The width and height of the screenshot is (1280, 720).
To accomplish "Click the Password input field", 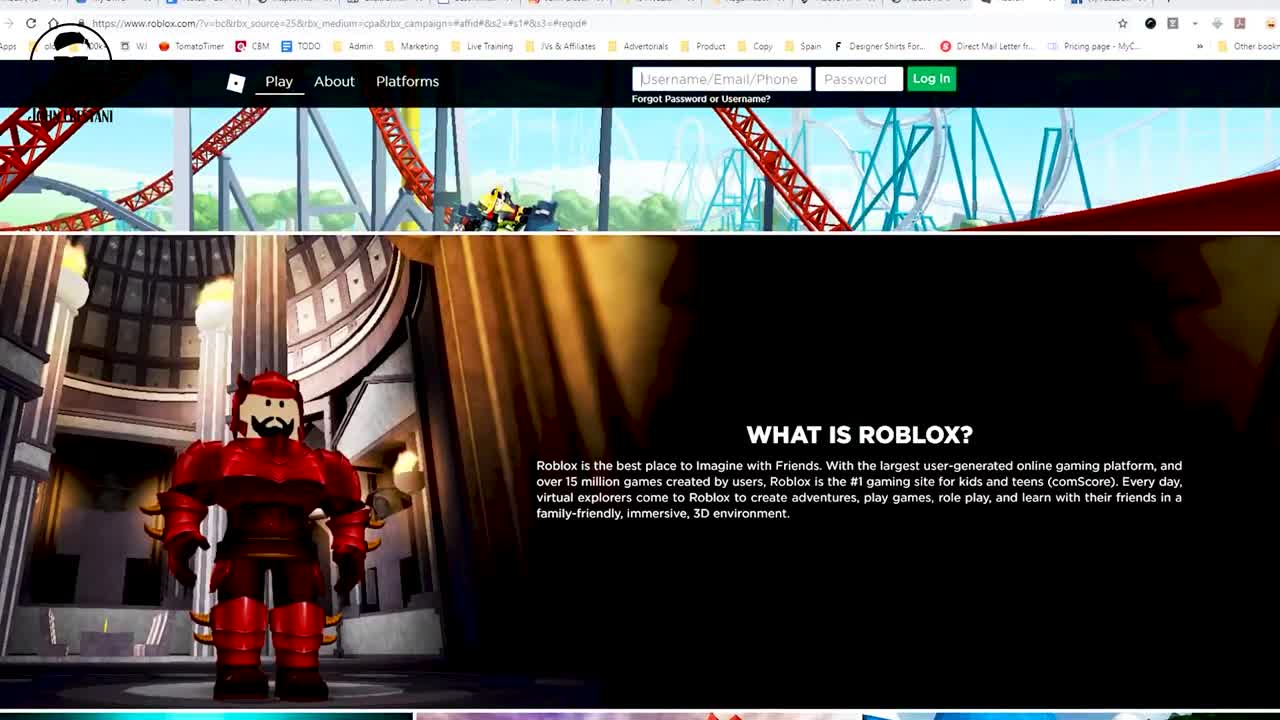I will coord(859,79).
